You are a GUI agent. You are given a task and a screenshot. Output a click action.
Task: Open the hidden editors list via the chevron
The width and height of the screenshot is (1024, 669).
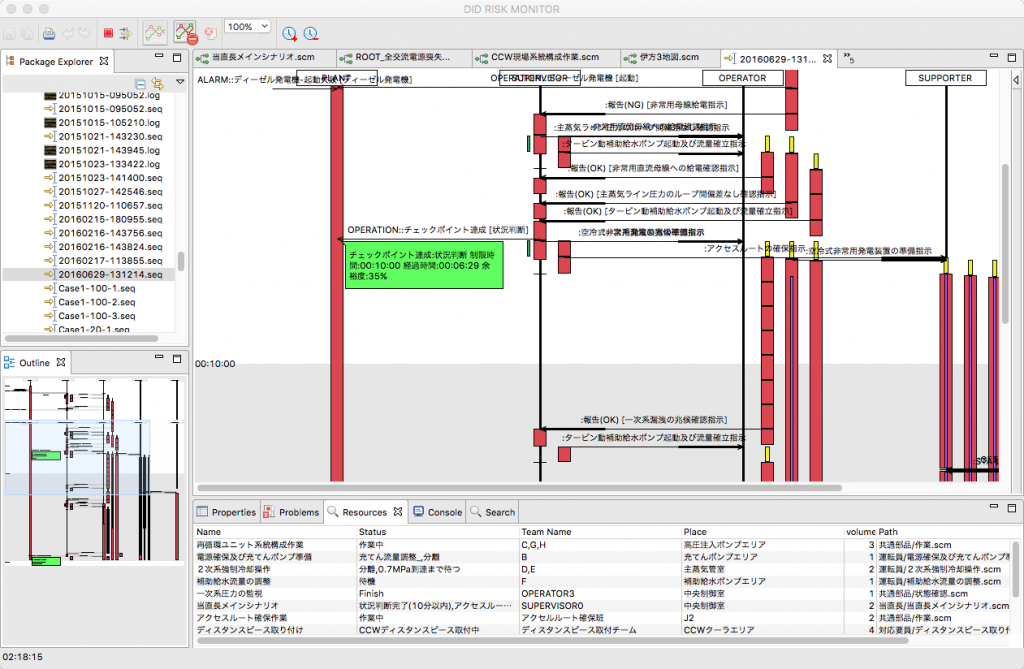846,58
